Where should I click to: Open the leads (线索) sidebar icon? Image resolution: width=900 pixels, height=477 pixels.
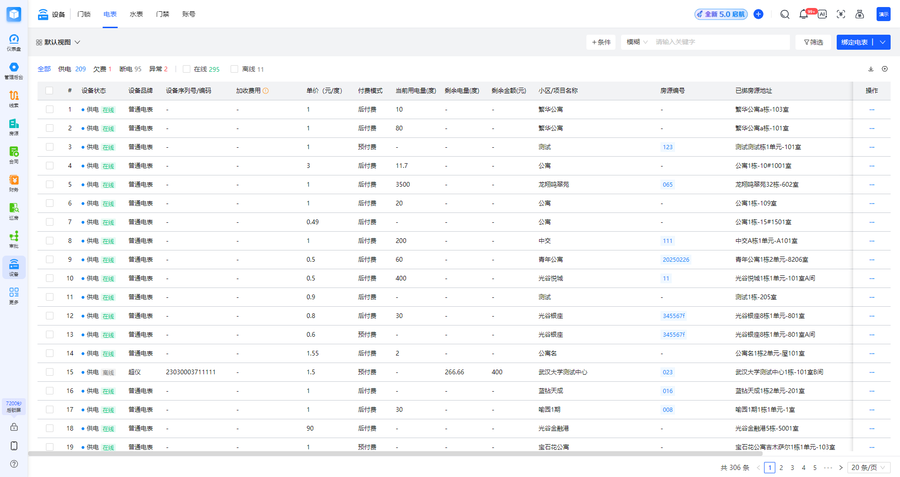pyautogui.click(x=14, y=99)
